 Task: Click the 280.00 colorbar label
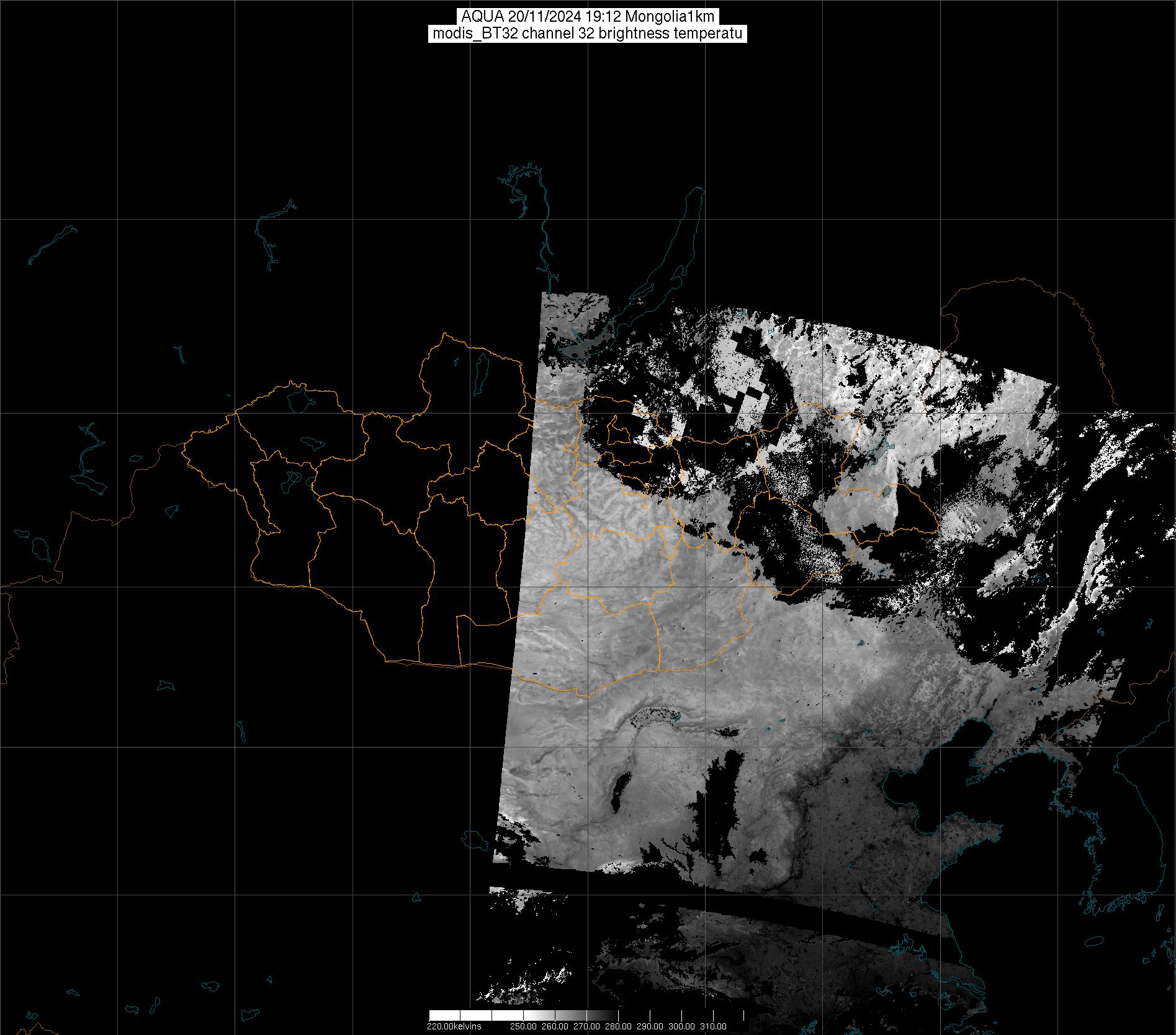pyautogui.click(x=618, y=1026)
